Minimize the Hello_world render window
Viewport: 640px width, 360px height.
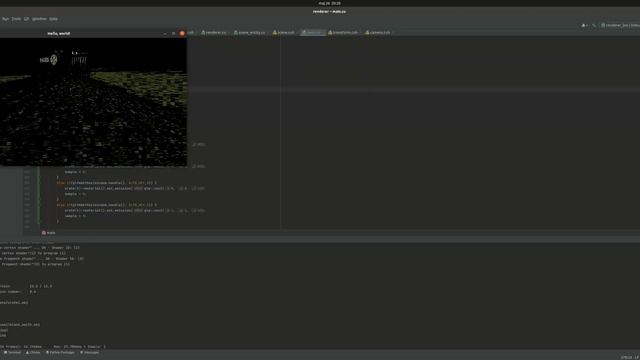(165, 33)
